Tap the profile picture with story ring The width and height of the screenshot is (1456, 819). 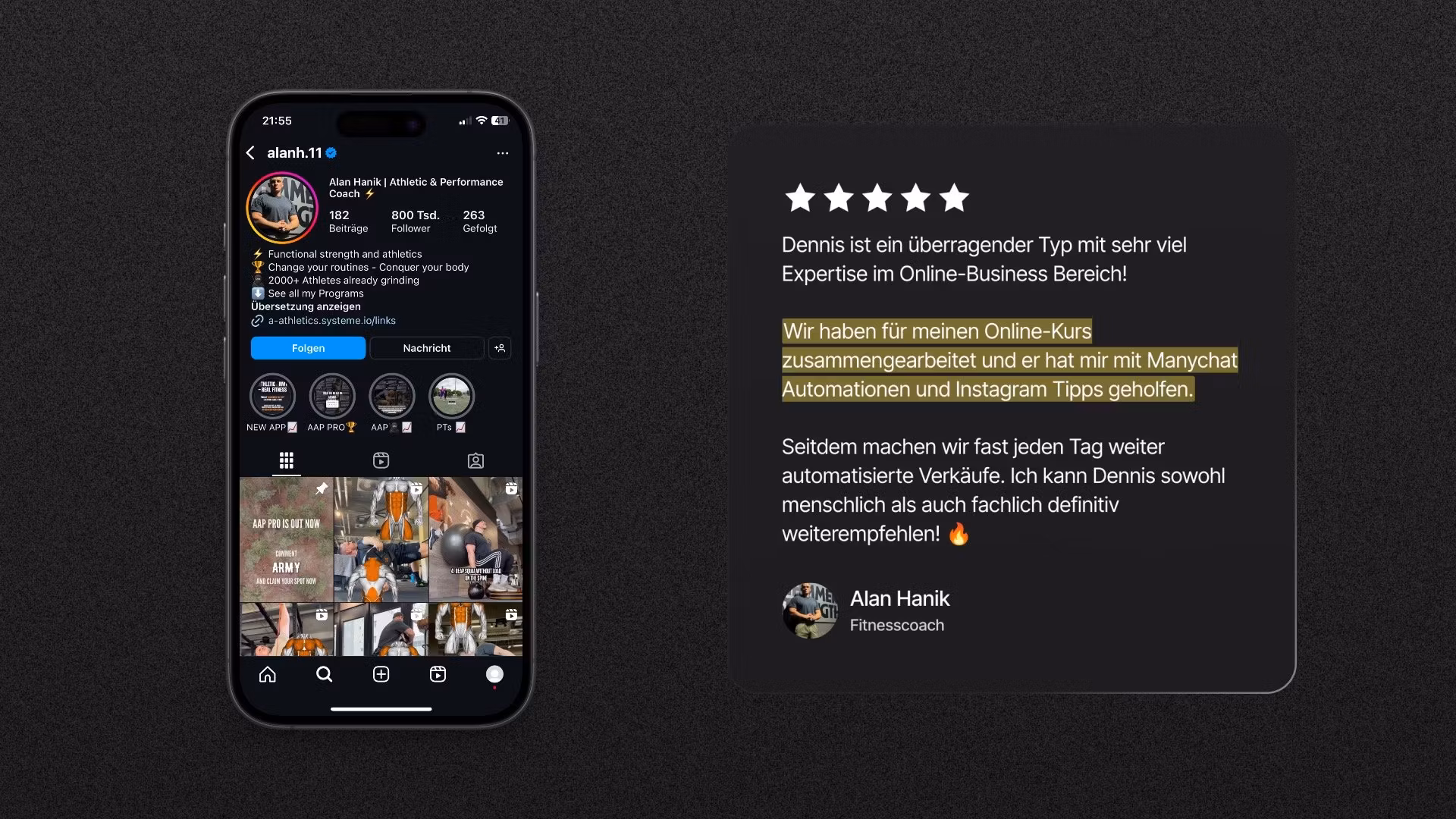point(282,208)
